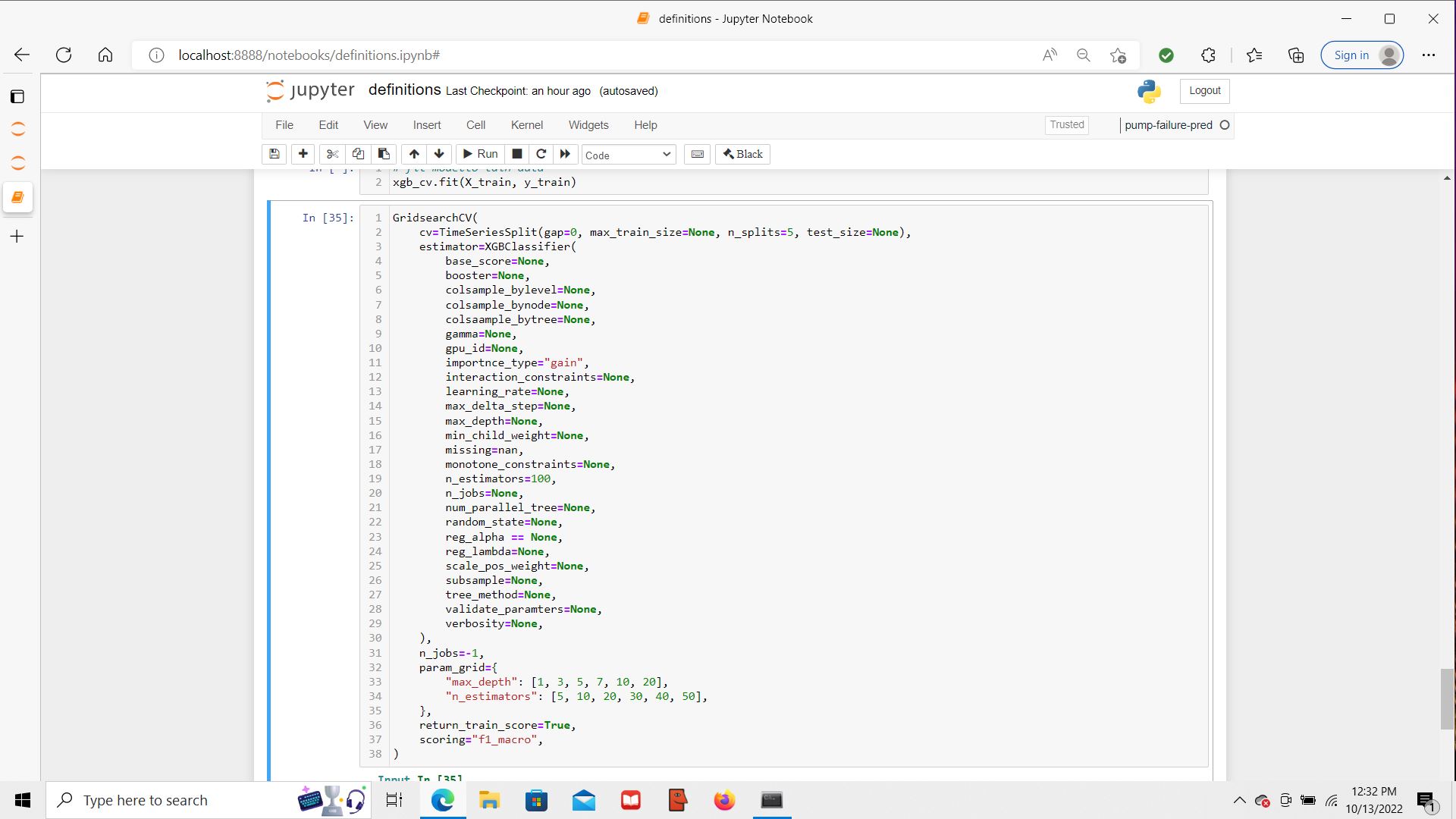Toggle the Trusted notebook indicator
1456x819 pixels.
click(1066, 125)
